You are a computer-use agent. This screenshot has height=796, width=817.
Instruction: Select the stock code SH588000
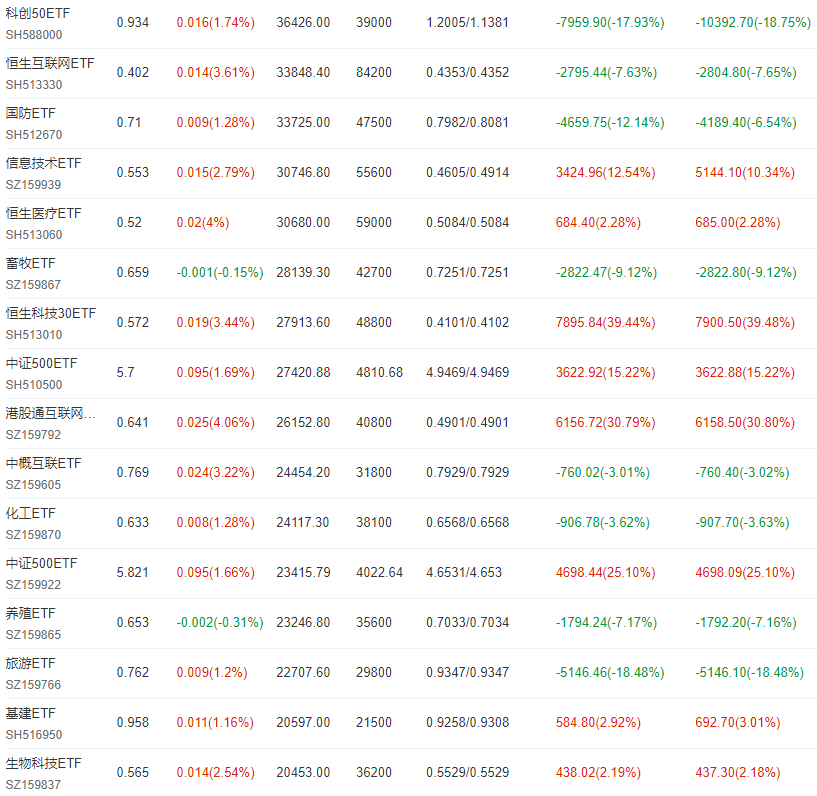click(x=34, y=35)
